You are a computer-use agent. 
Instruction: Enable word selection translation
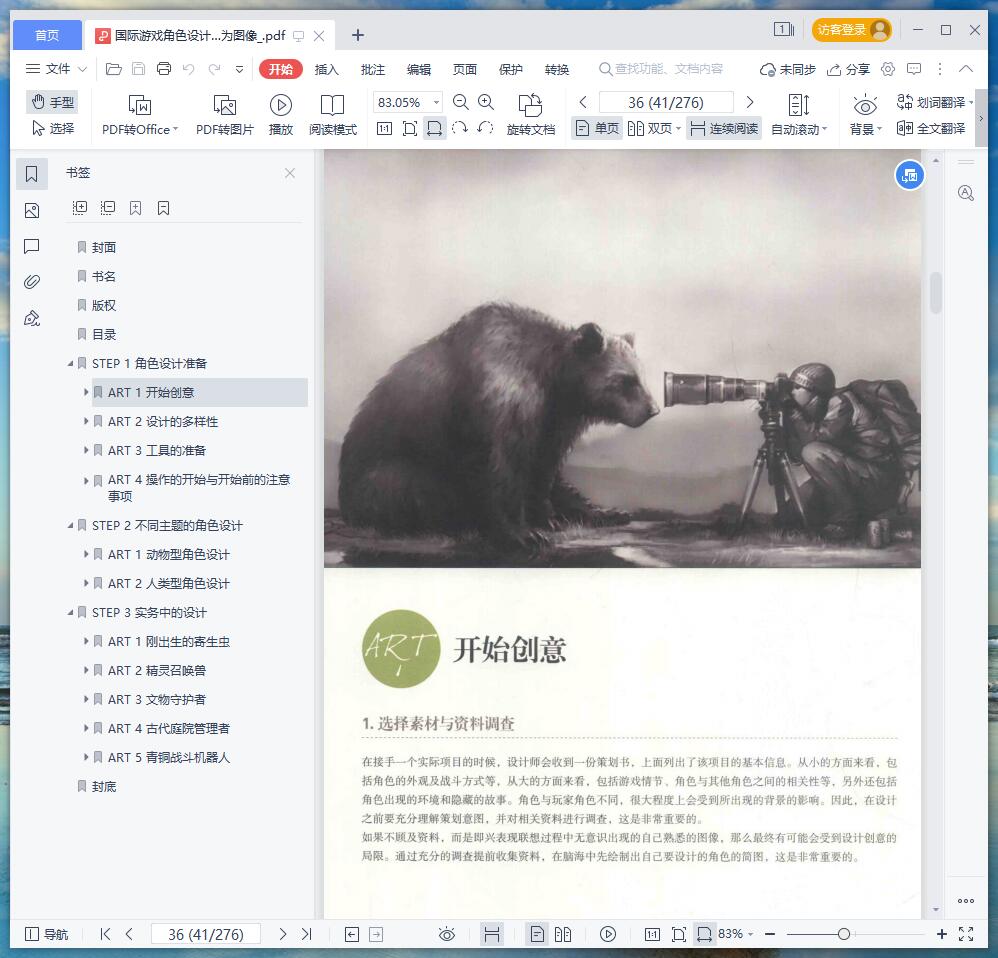pos(935,102)
